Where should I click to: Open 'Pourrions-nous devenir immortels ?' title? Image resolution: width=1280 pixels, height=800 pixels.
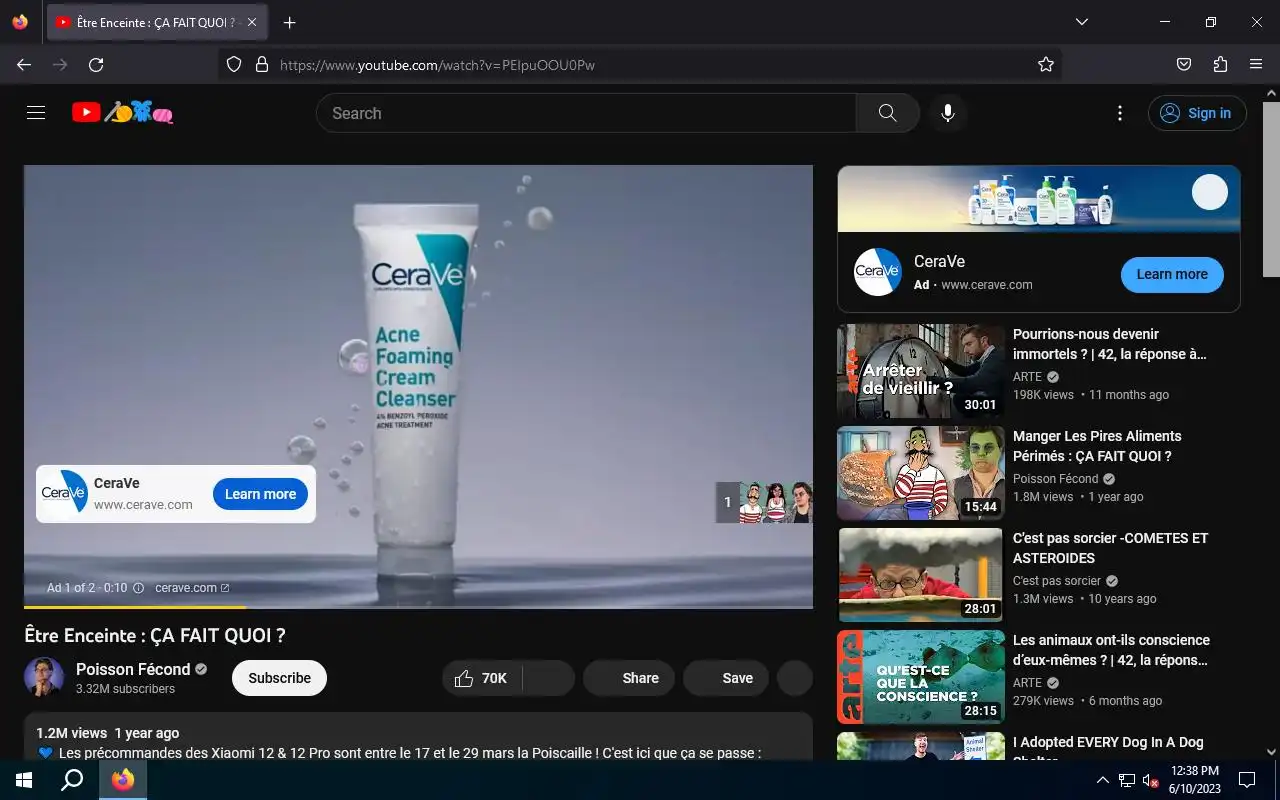[x=1110, y=344]
